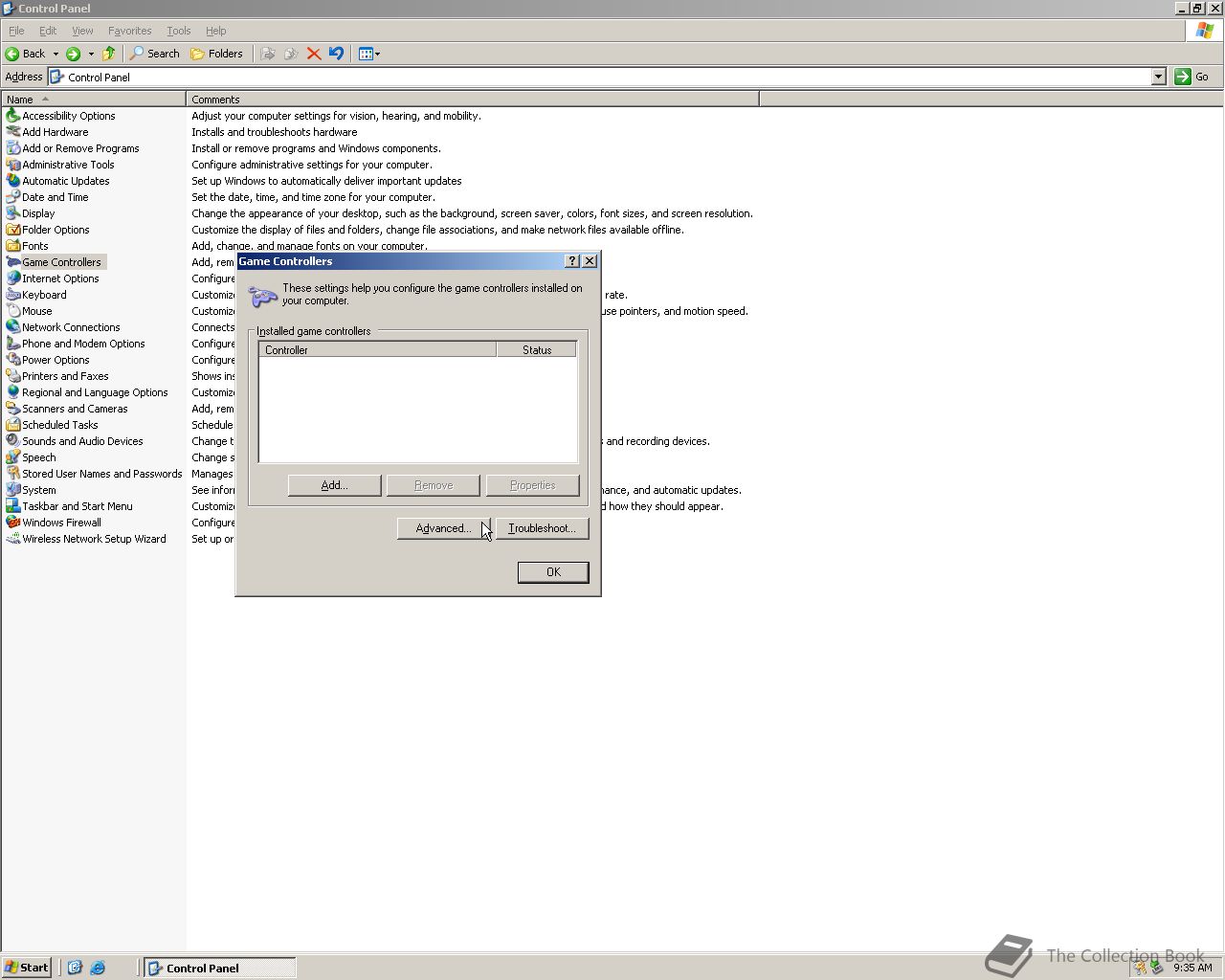Confirm Game Controllers dialog with OK
The image size is (1225, 980).
[553, 571]
